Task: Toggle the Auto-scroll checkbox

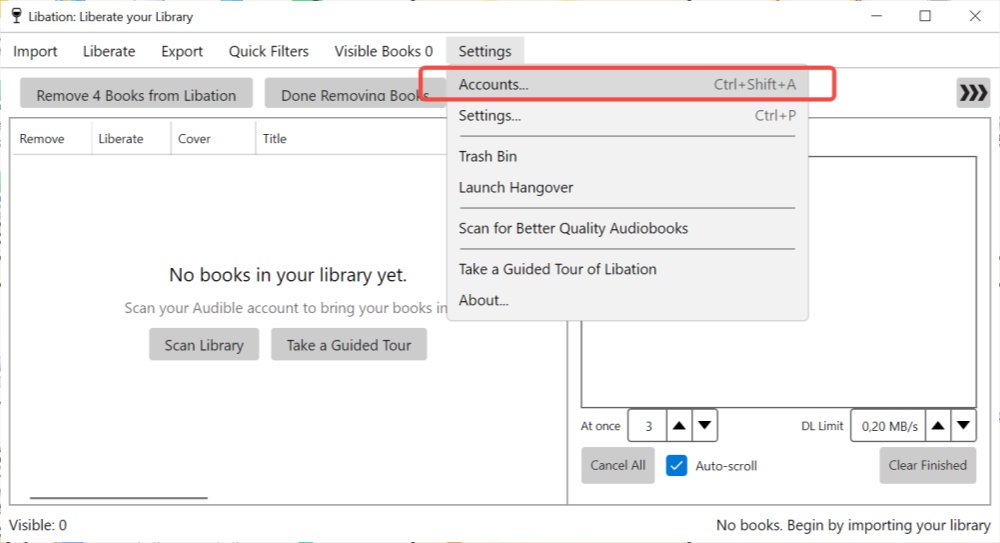Action: (676, 466)
